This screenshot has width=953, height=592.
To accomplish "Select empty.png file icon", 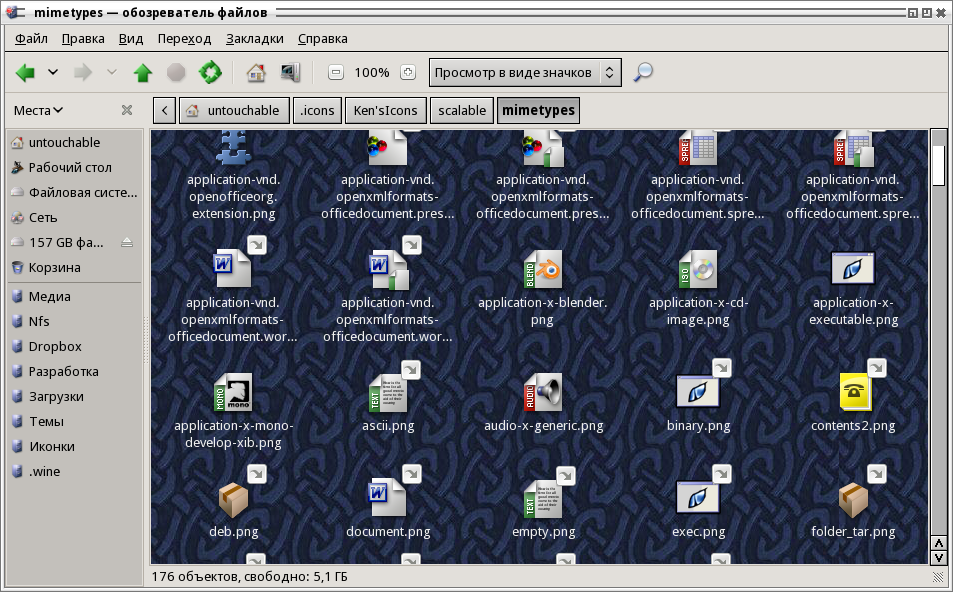I will pos(543,498).
